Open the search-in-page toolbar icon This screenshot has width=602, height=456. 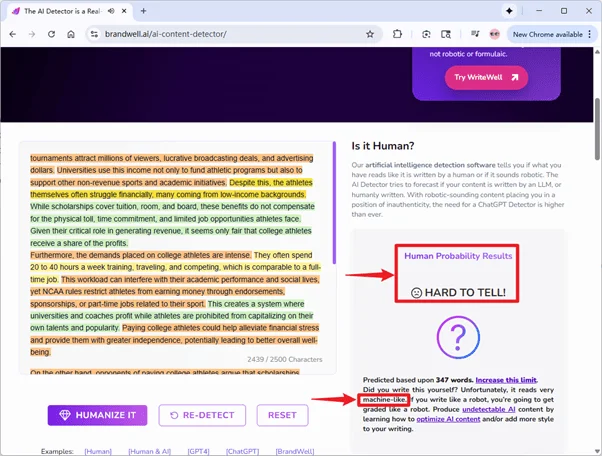tap(446, 34)
